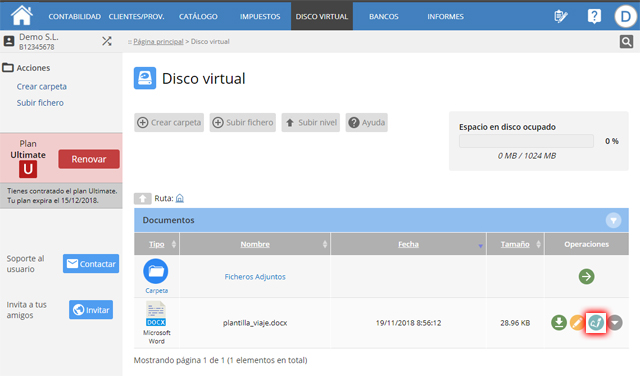The height and width of the screenshot is (376, 640).
Task: Click the home icon in top bar
Action: 22,15
